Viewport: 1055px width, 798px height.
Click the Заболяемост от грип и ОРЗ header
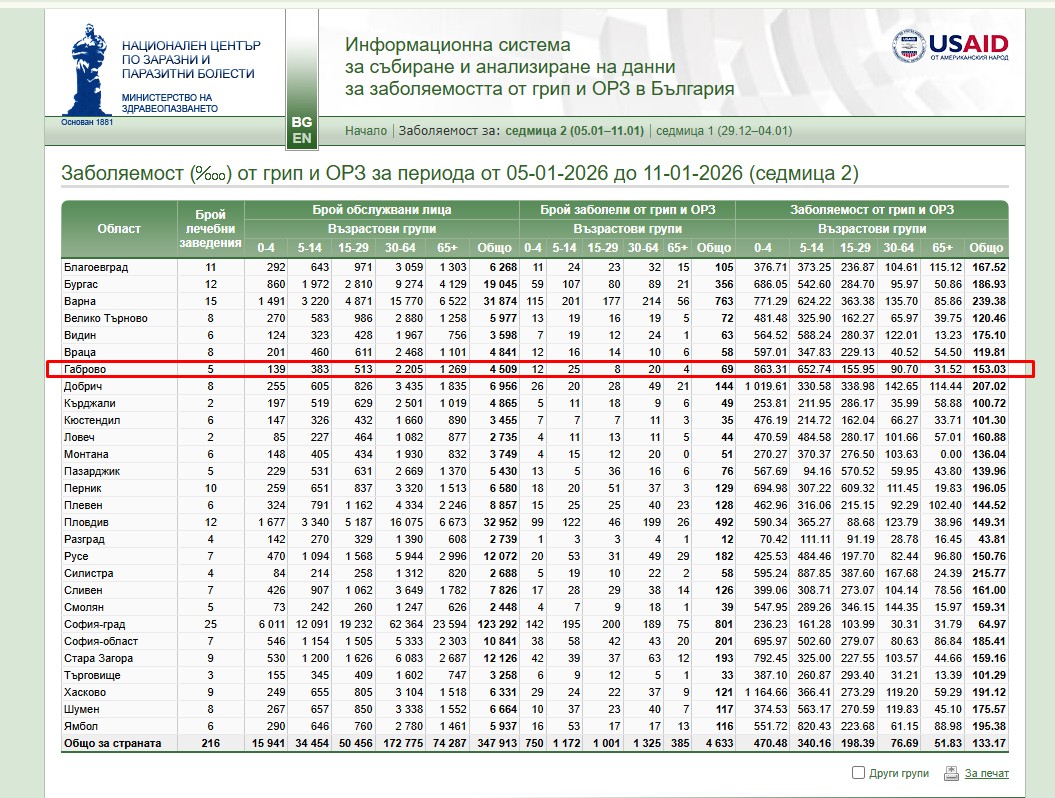[871, 210]
